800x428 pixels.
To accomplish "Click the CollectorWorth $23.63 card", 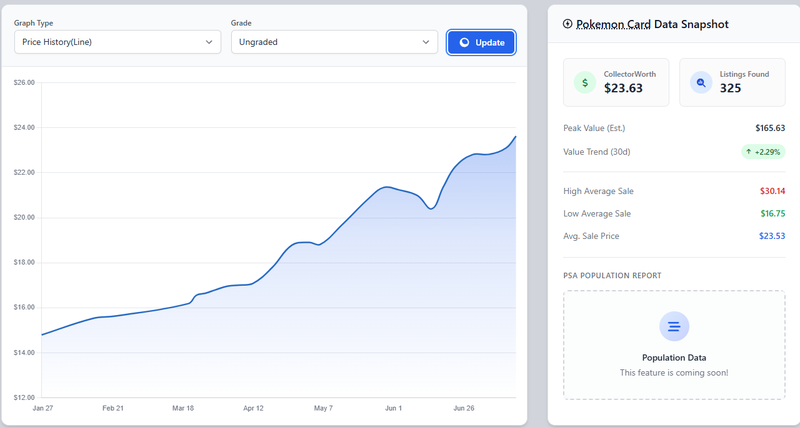I will click(616, 83).
